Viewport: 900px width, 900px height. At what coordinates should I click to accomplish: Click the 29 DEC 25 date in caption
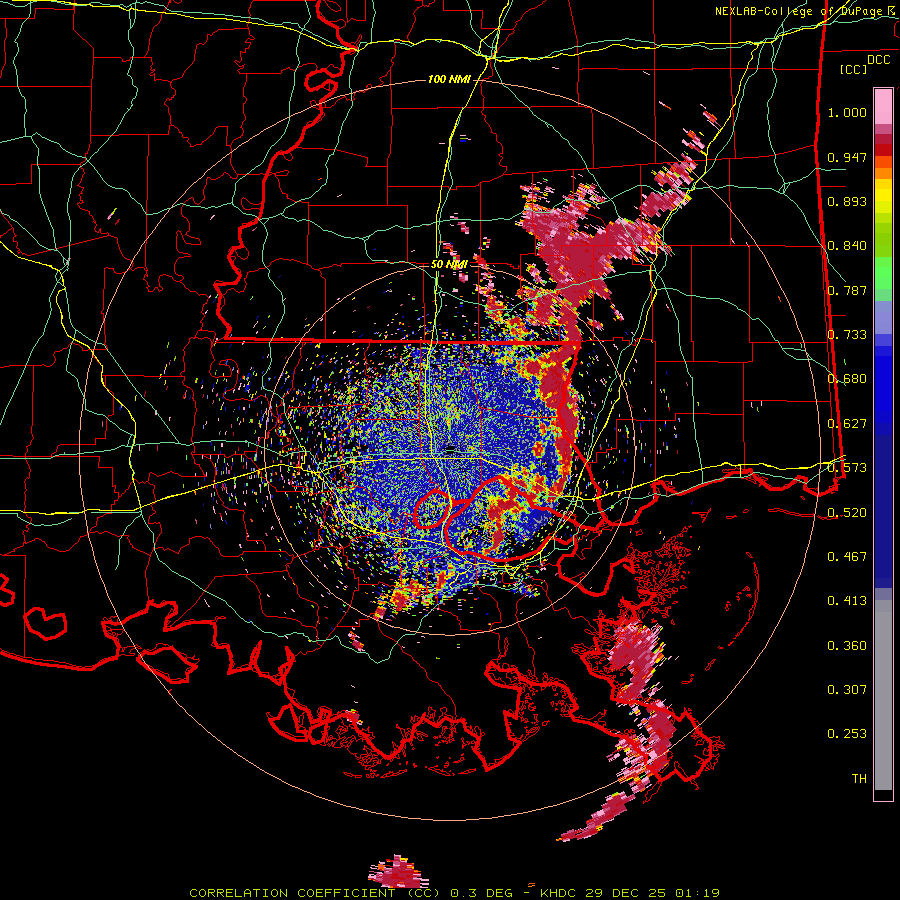click(x=626, y=893)
